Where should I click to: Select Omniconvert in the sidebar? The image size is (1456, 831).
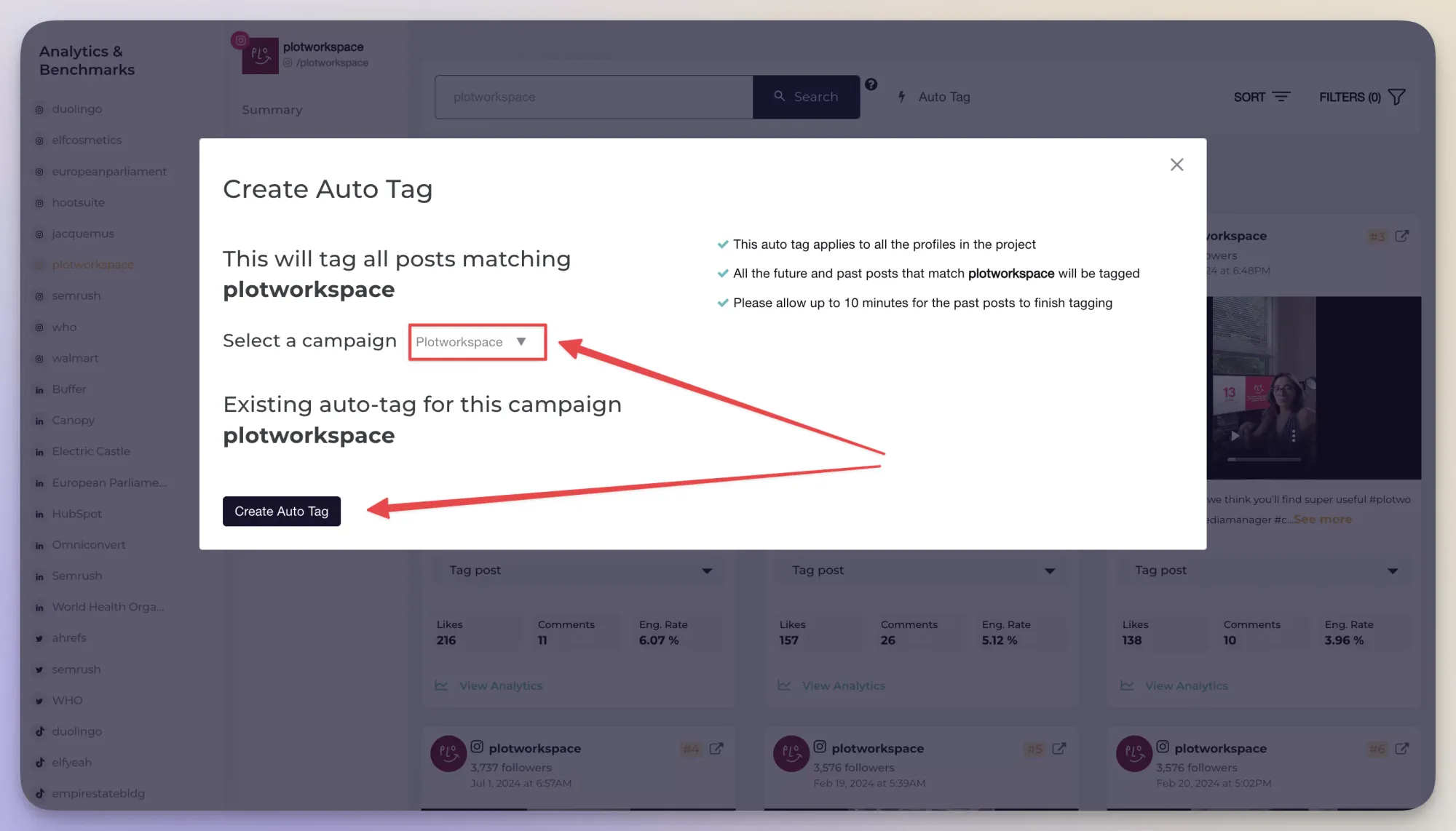[x=89, y=545]
